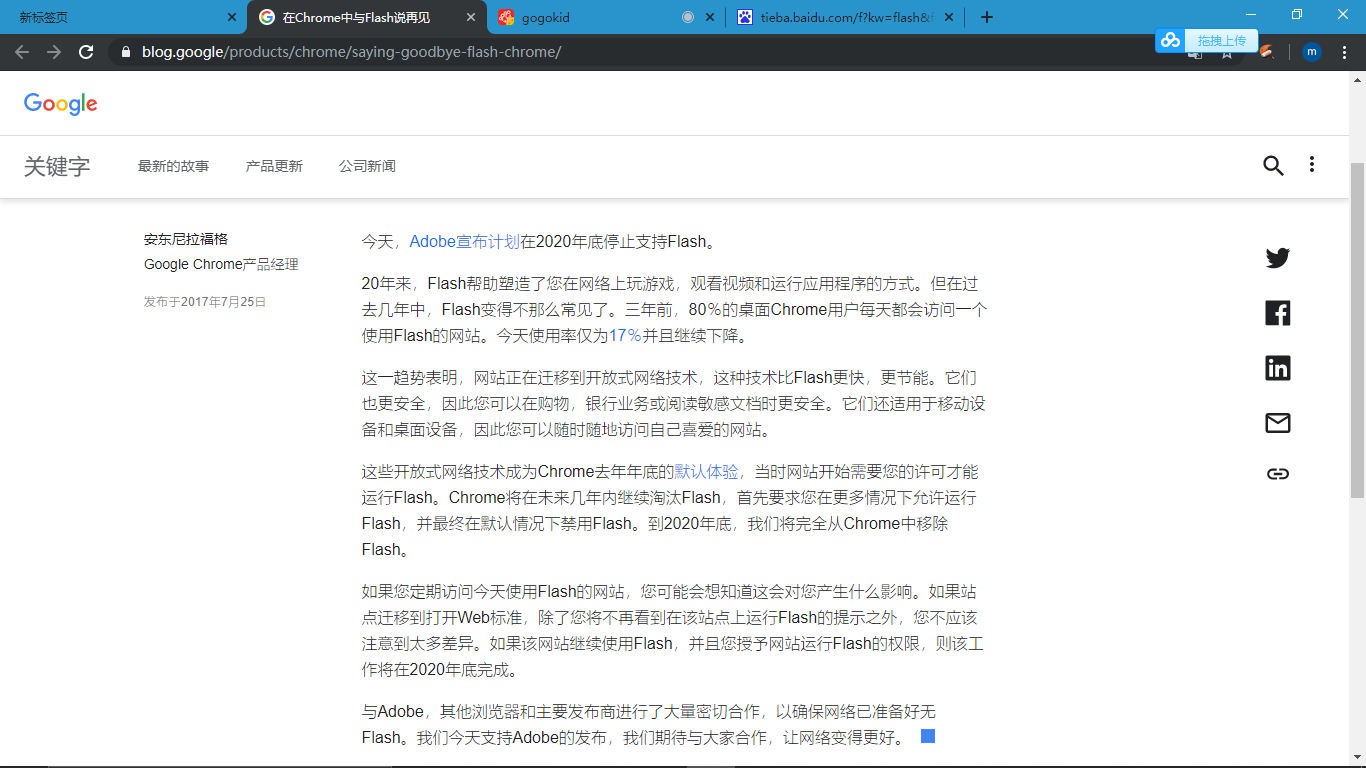Open the 最新的故事 menu item

pyautogui.click(x=174, y=166)
